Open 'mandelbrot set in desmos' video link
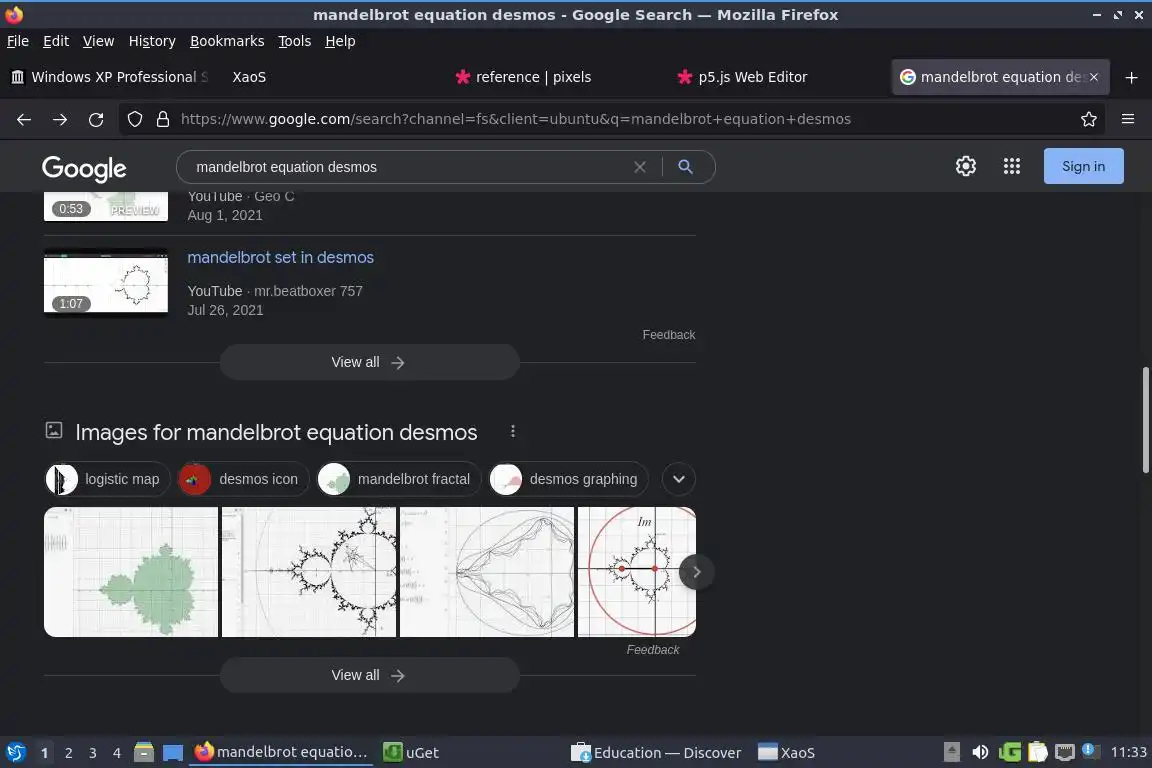1152x768 pixels. coord(280,257)
